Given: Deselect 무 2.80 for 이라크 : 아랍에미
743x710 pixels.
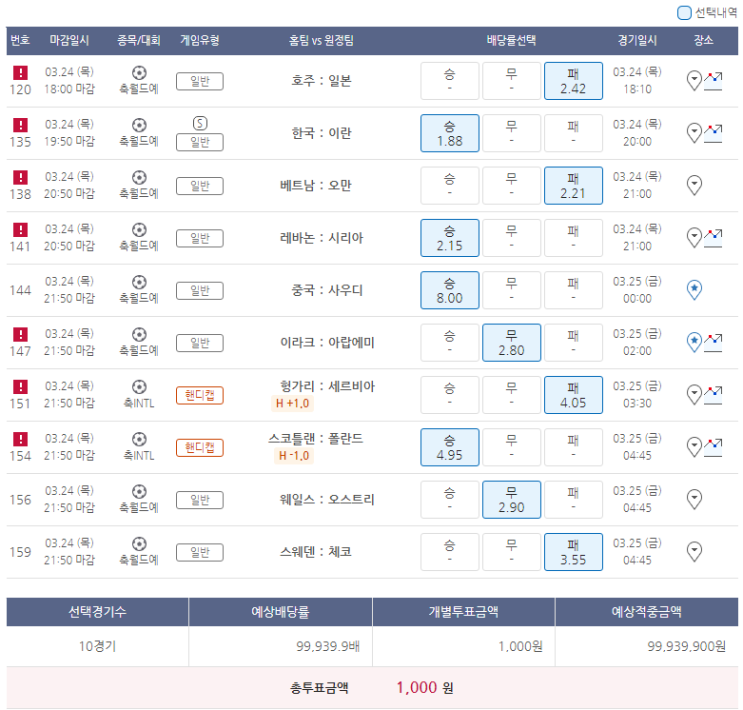Looking at the screenshot, I should 511,343.
